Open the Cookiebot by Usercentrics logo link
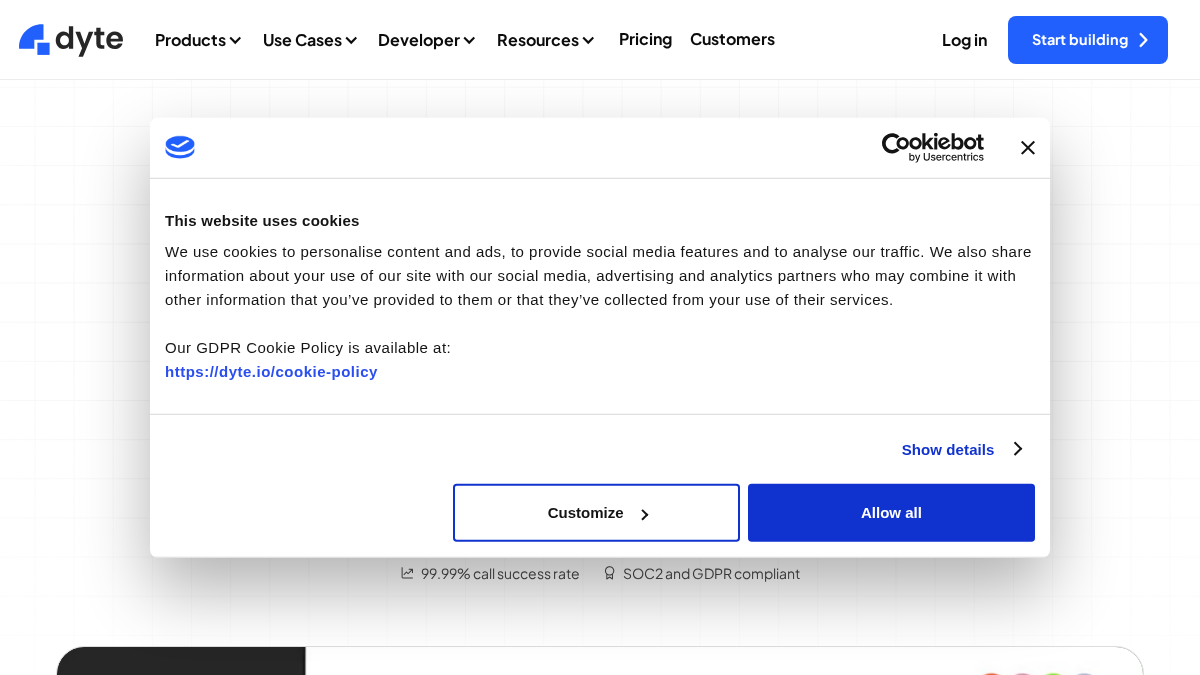 click(x=932, y=147)
